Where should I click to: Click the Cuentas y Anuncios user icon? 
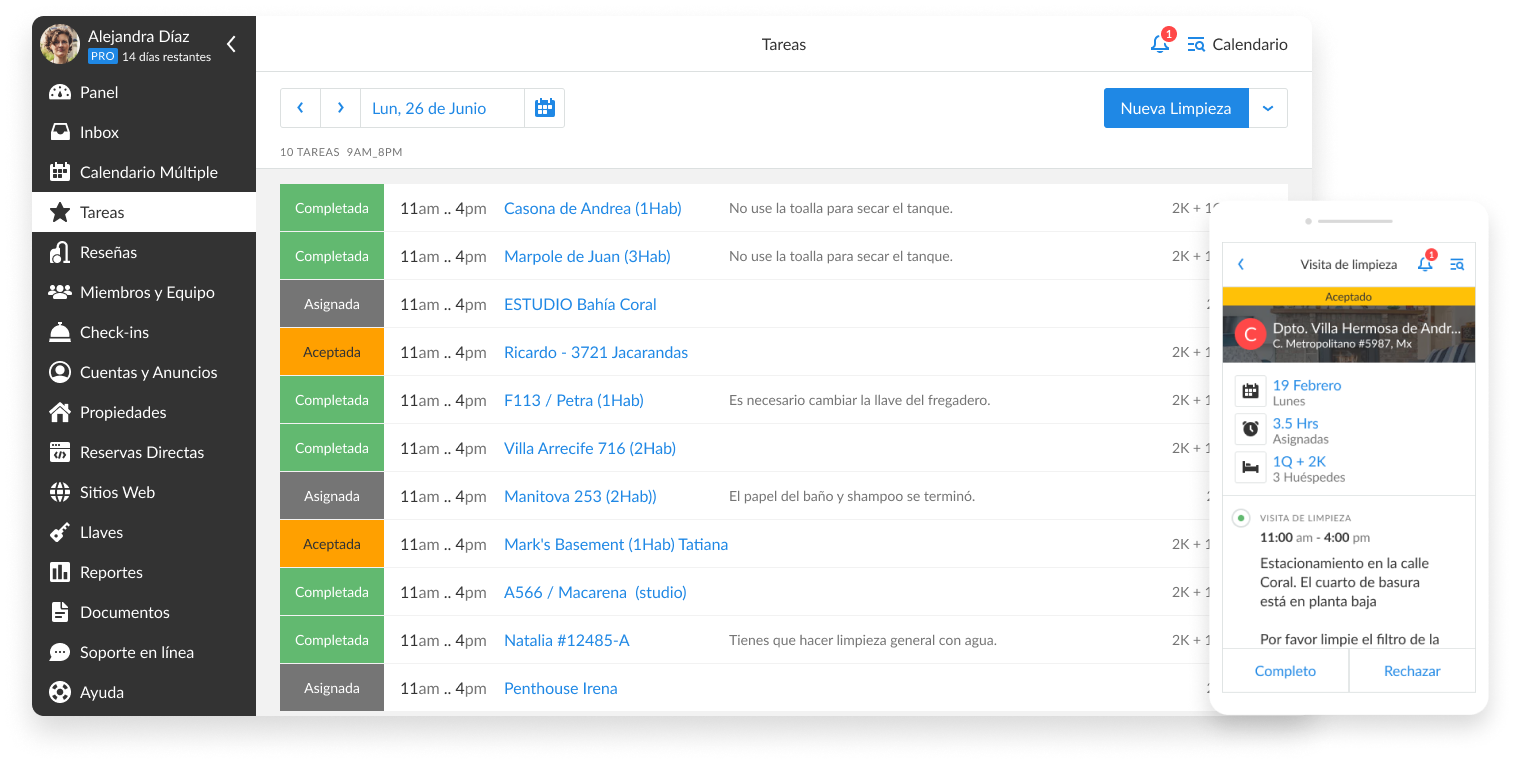tap(60, 372)
